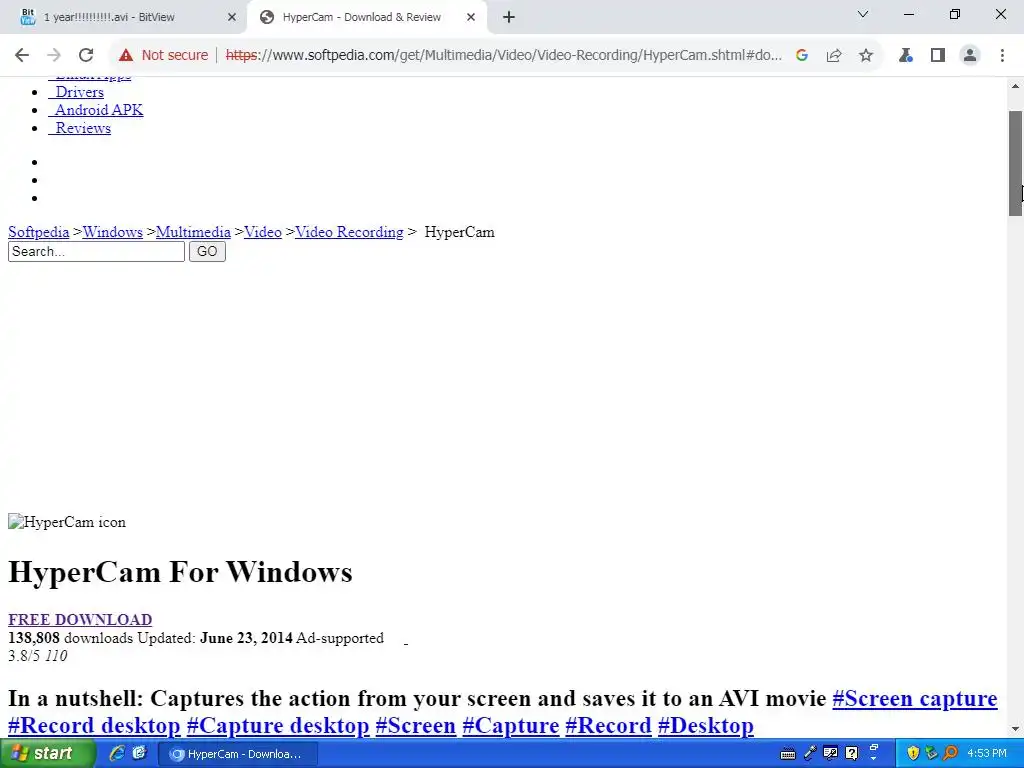
Task: Open Chrome three-dot menu
Action: [1002, 55]
